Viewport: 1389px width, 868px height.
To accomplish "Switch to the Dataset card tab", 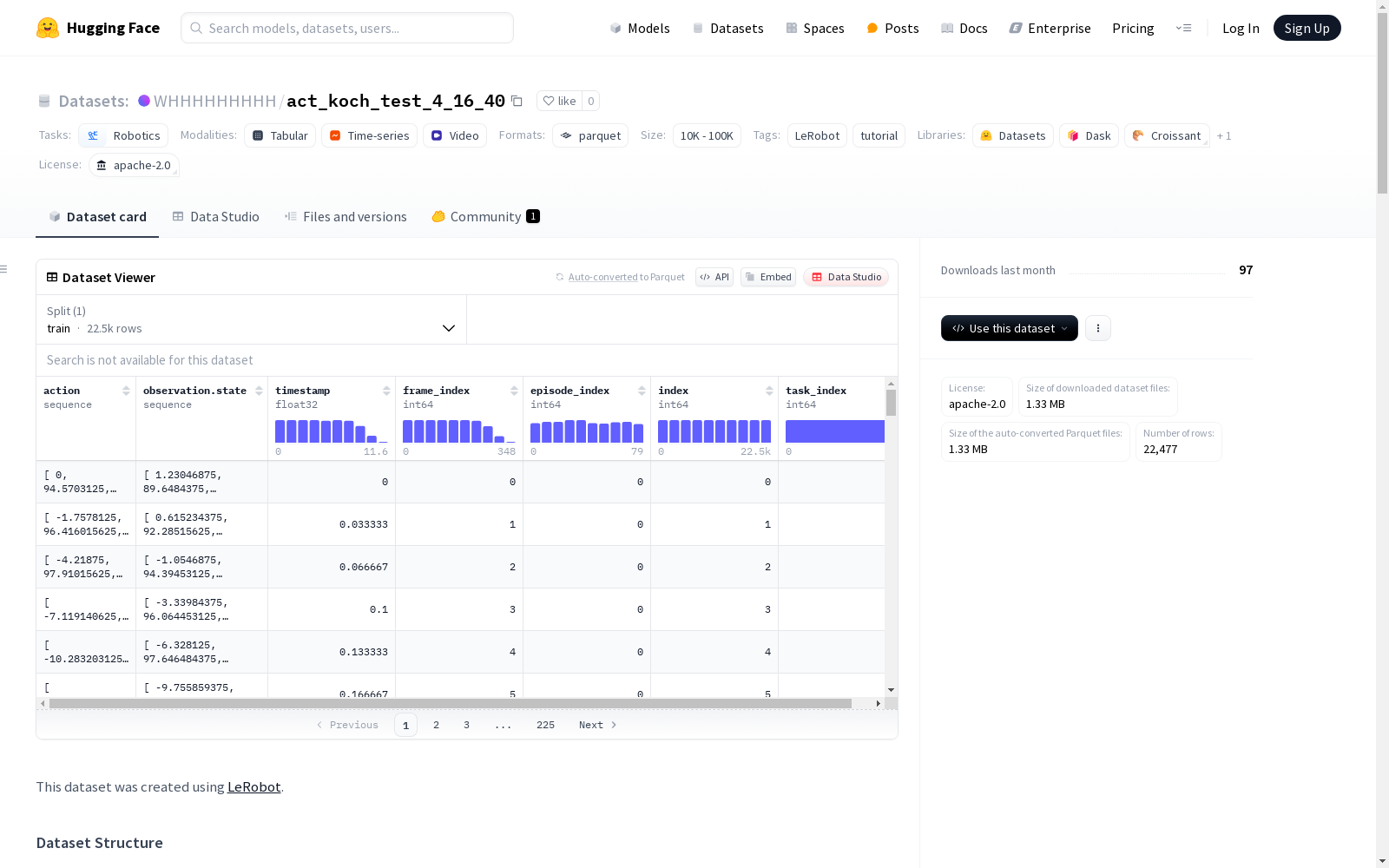I will pyautogui.click(x=97, y=217).
